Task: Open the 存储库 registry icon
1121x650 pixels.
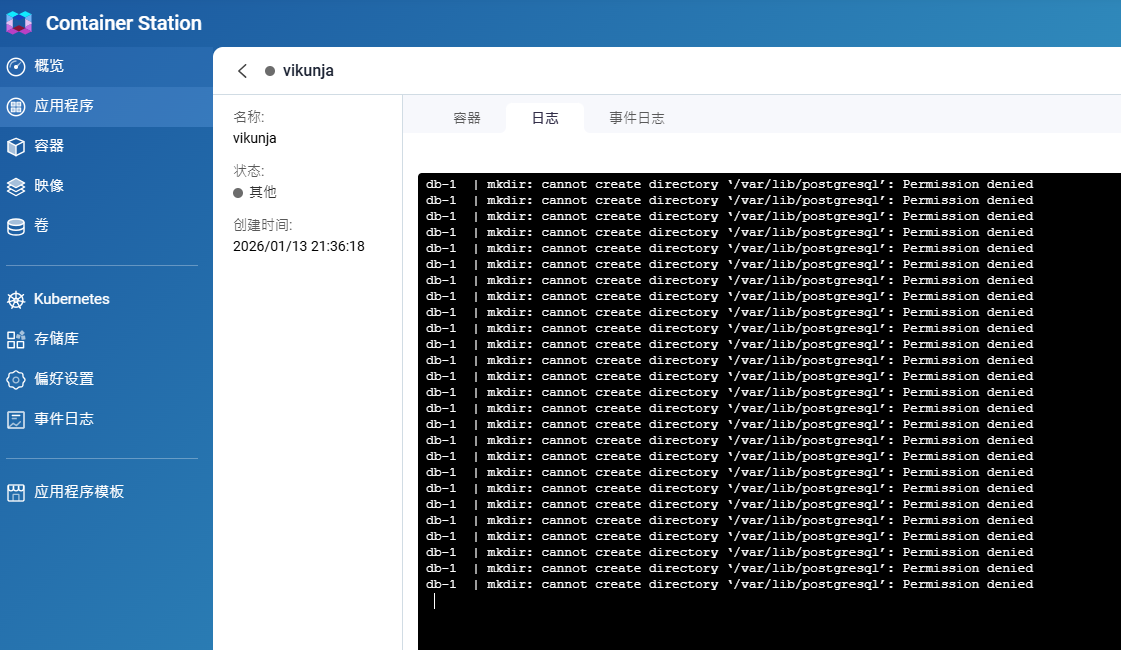Action: tap(16, 339)
